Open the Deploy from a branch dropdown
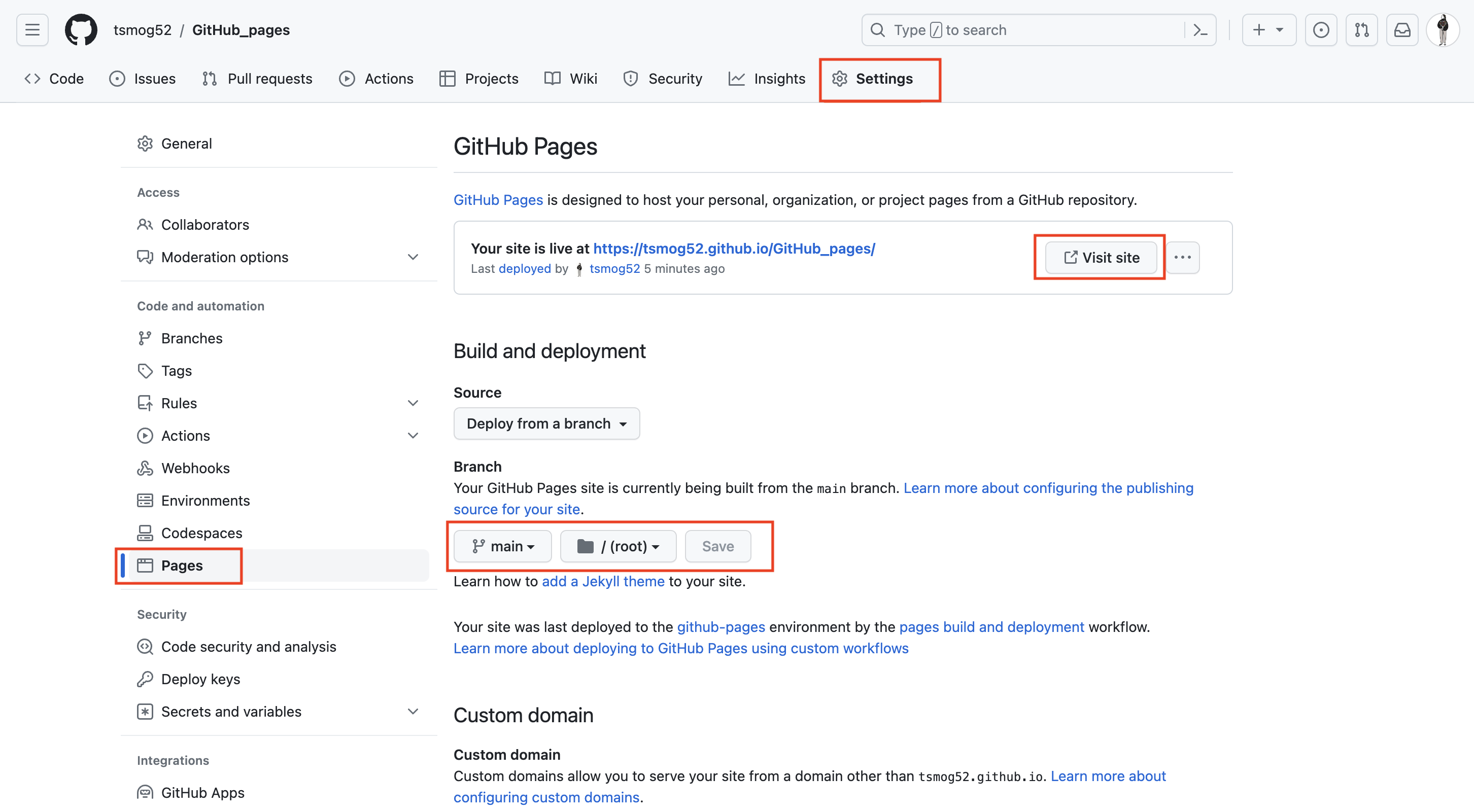The width and height of the screenshot is (1474, 812). click(x=546, y=423)
